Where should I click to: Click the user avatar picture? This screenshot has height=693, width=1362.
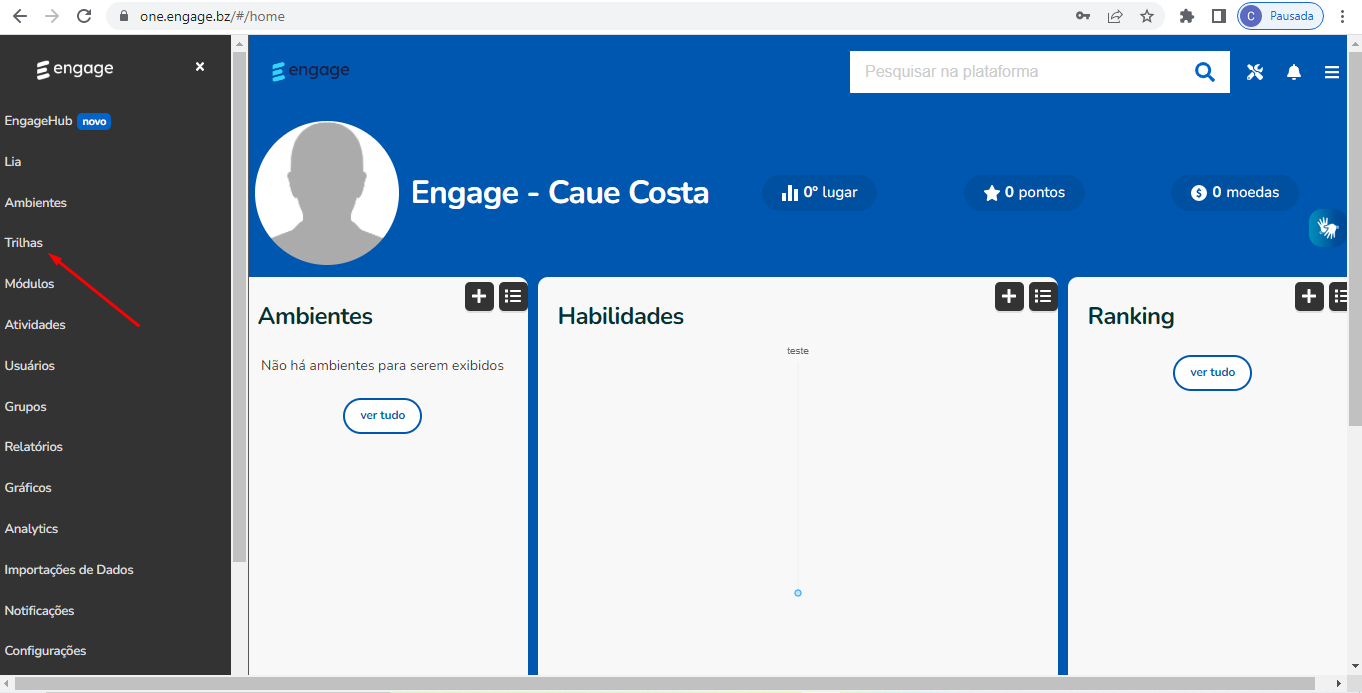(x=327, y=193)
